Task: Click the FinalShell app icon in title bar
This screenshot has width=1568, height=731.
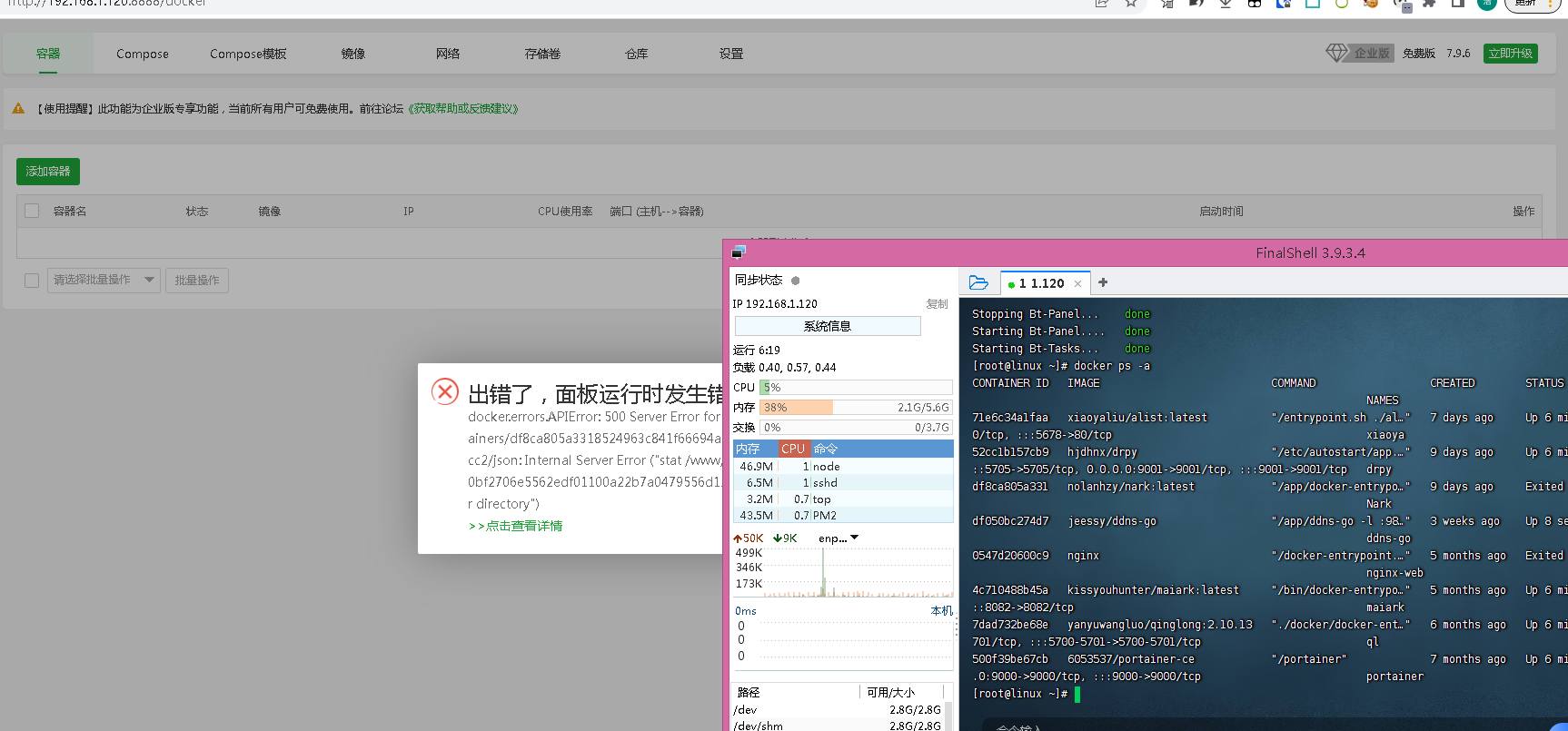Action: tap(739, 252)
